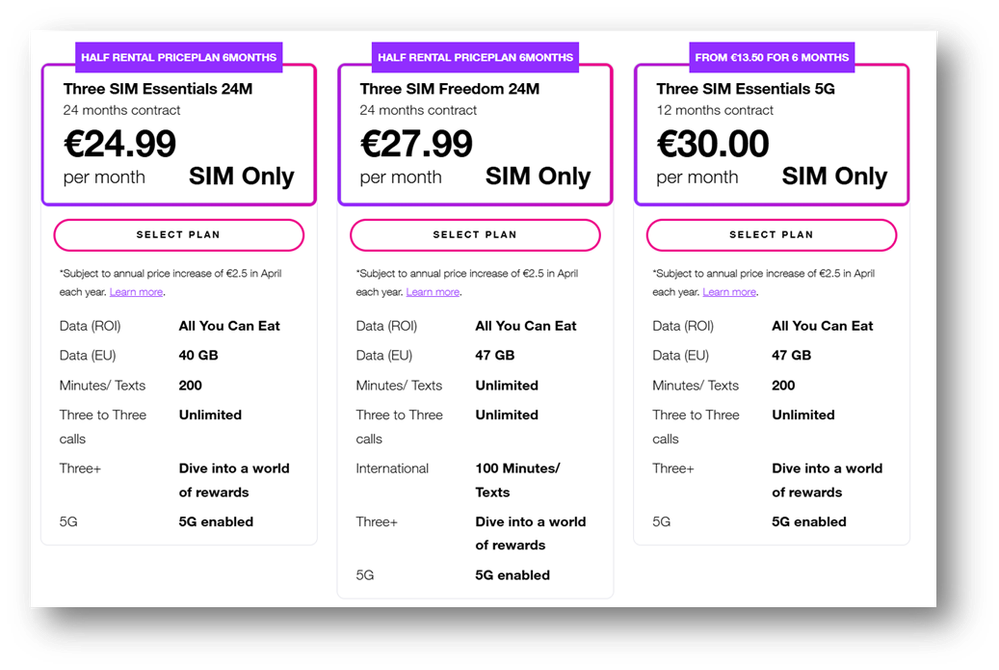Click the €27.99 price
This screenshot has width=999, height=670.
click(x=416, y=143)
